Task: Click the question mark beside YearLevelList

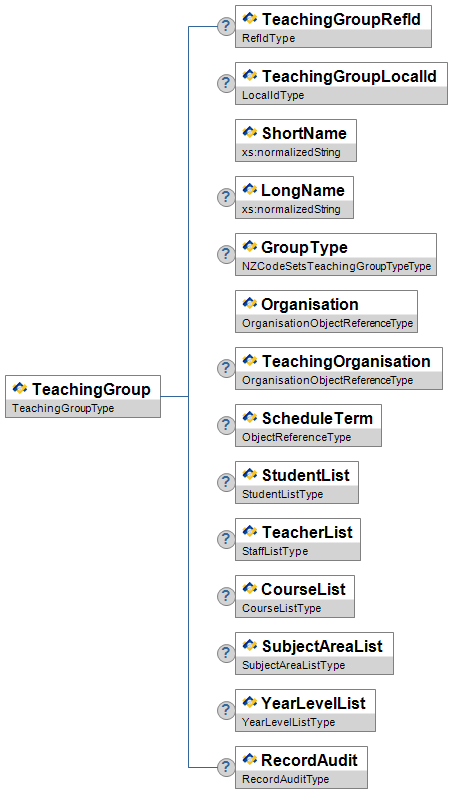Action: (x=226, y=710)
